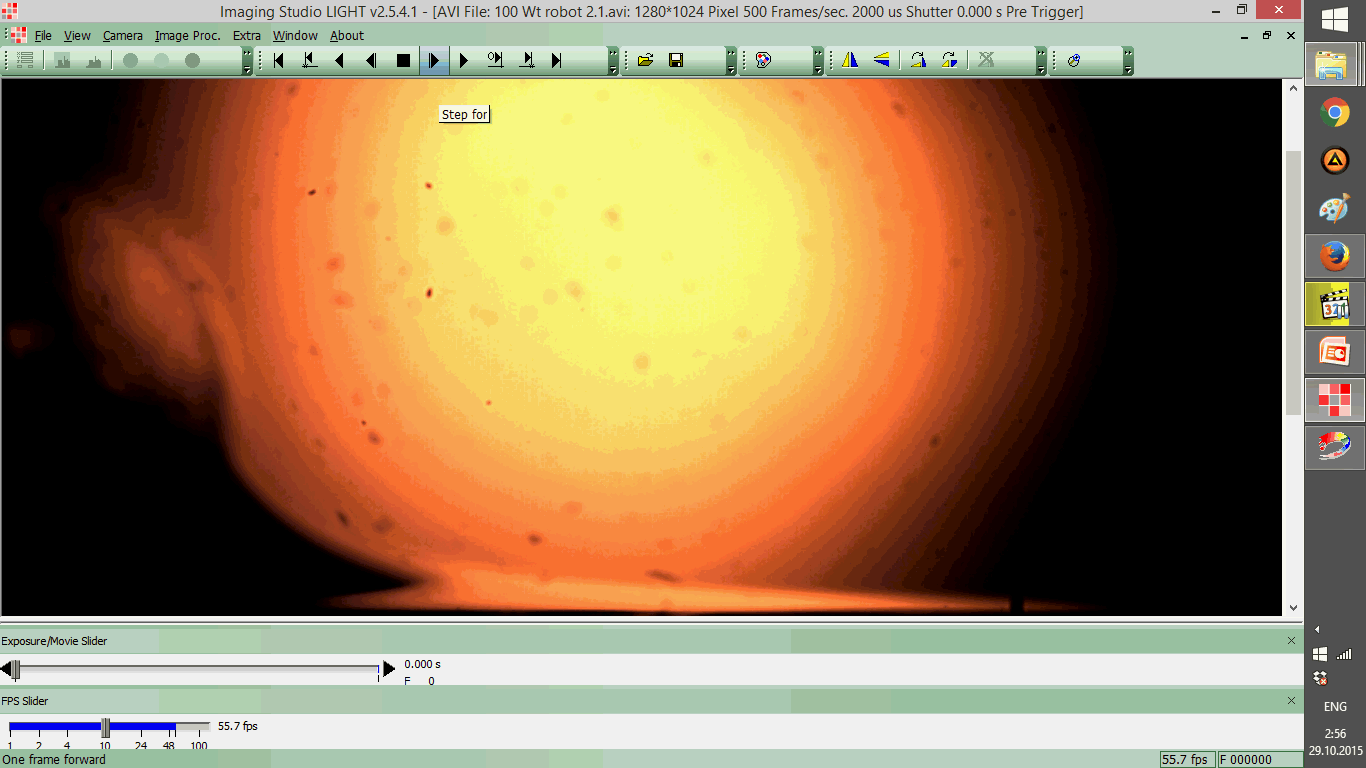Click the Step forward one frame button

click(x=434, y=61)
